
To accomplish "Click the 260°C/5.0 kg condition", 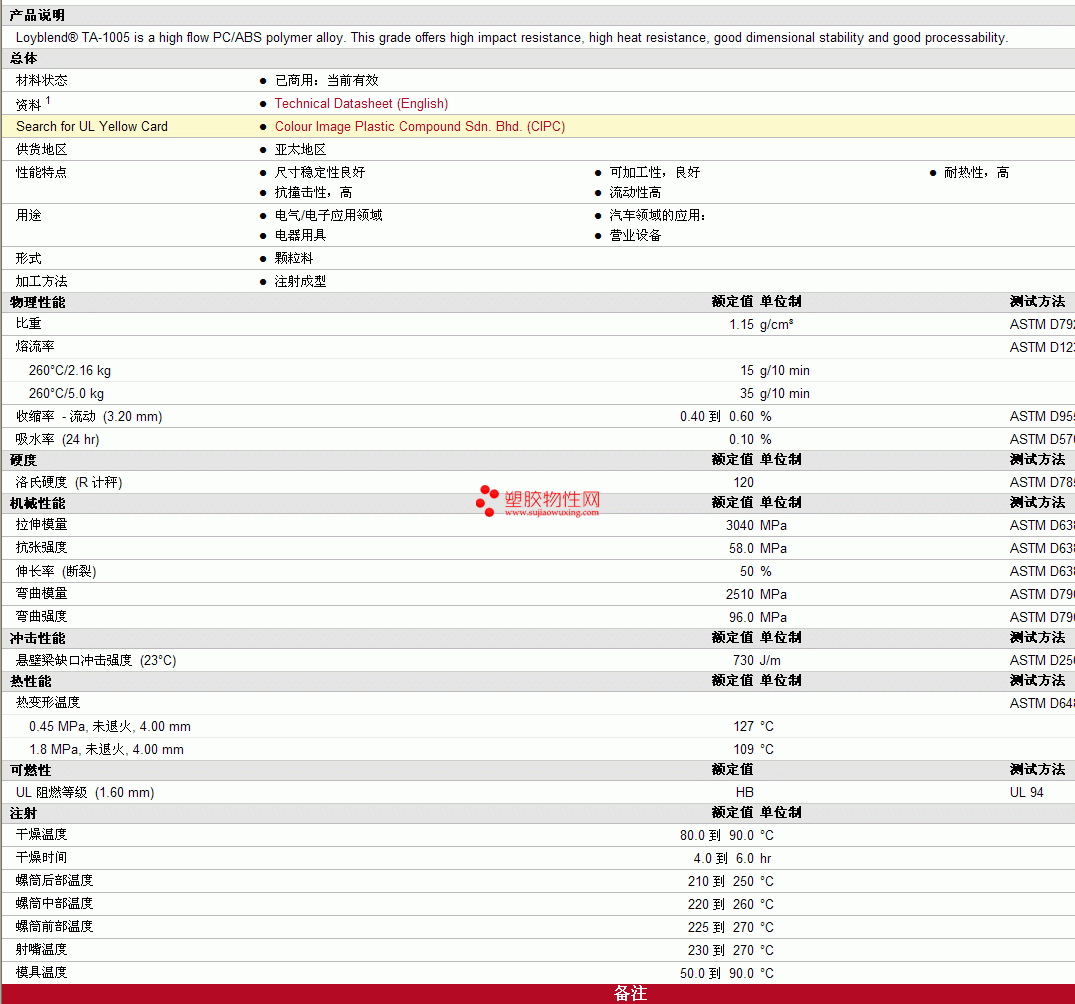I will [67, 394].
